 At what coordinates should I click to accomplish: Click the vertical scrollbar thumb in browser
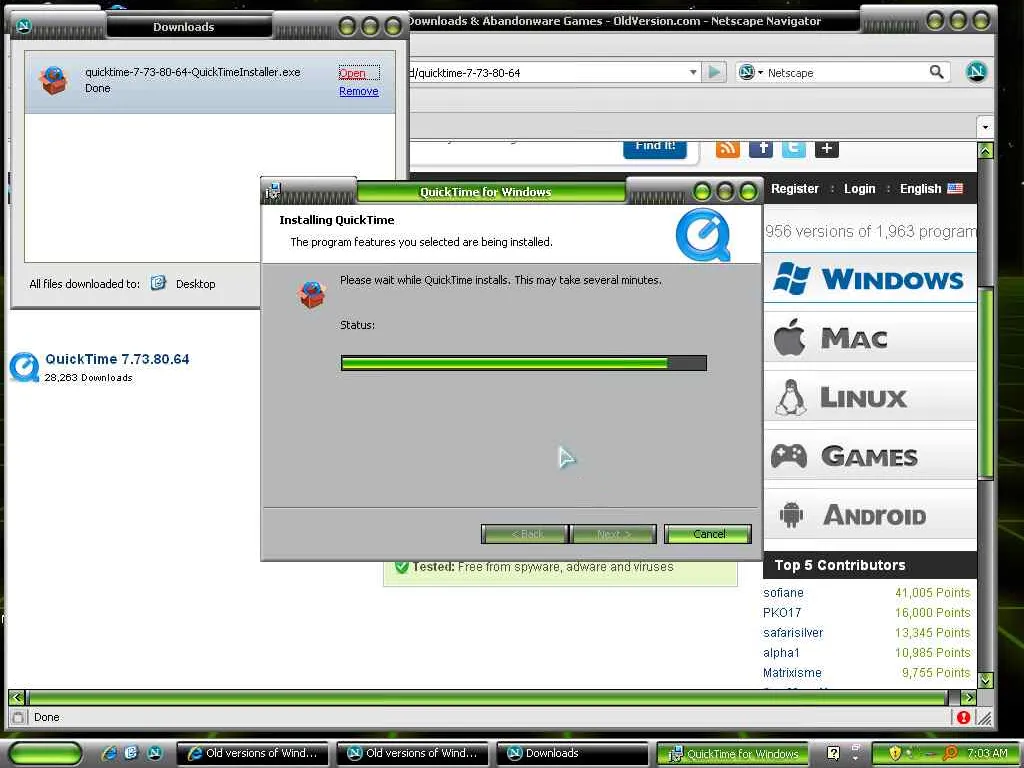coord(985,385)
